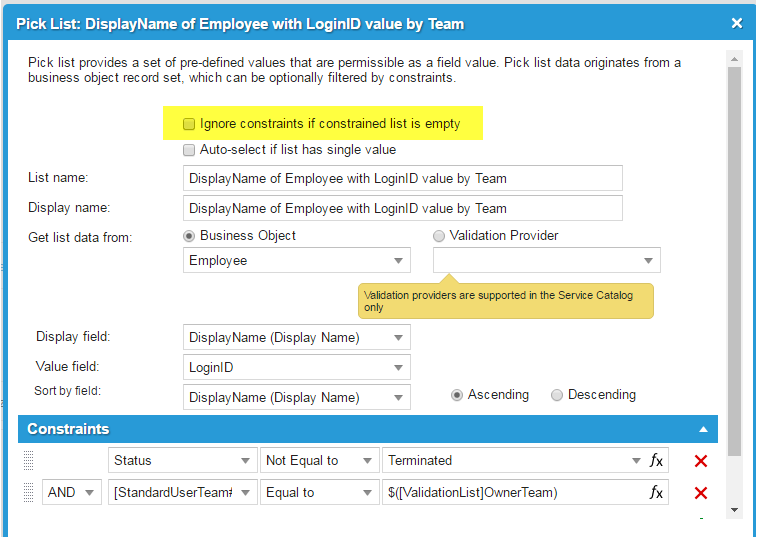Viewport: 757px width, 537px height.
Task: Enable Ignore constraints if constrained list is empty
Action: [189, 124]
